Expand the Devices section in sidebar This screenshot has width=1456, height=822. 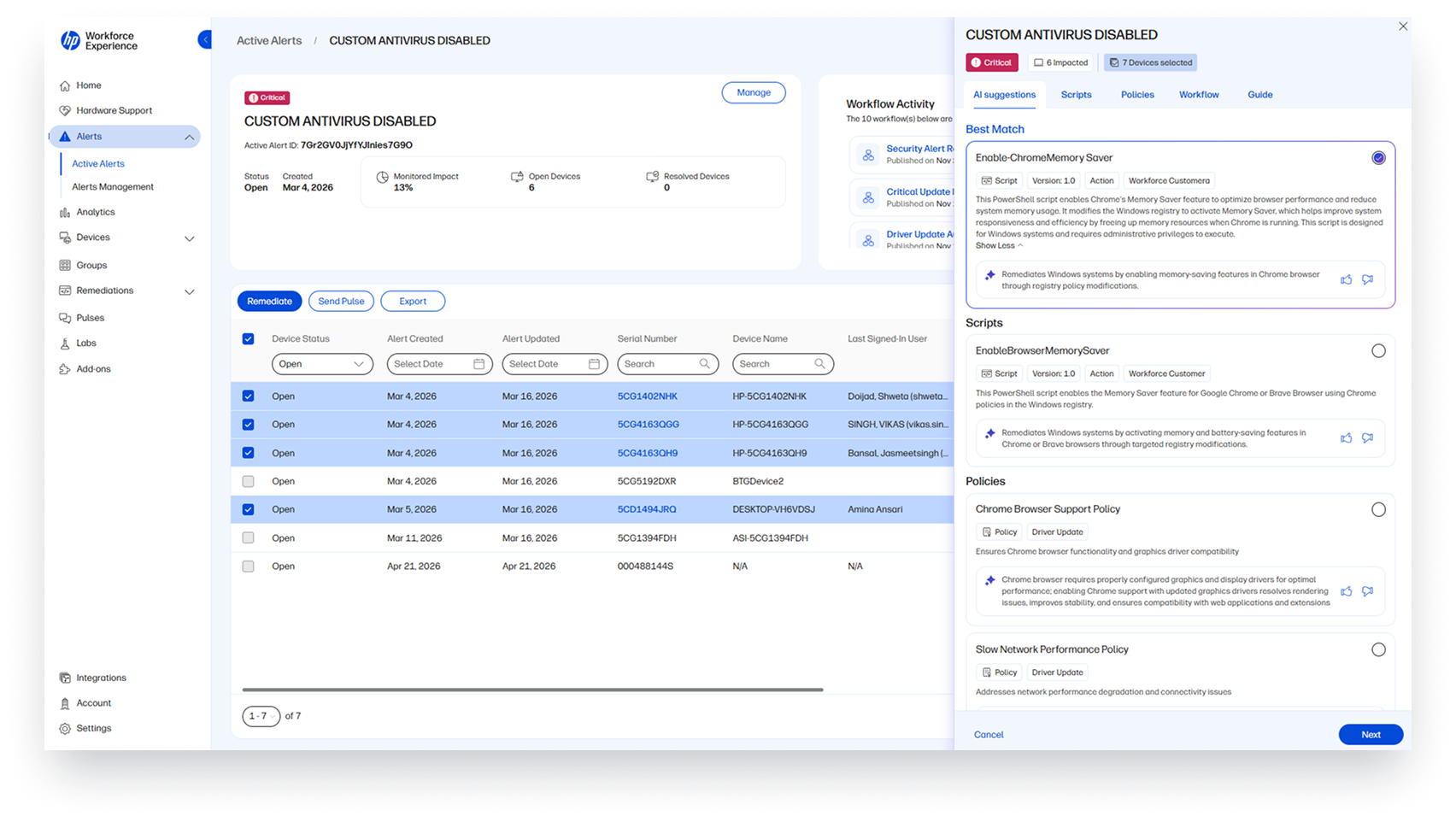click(190, 238)
